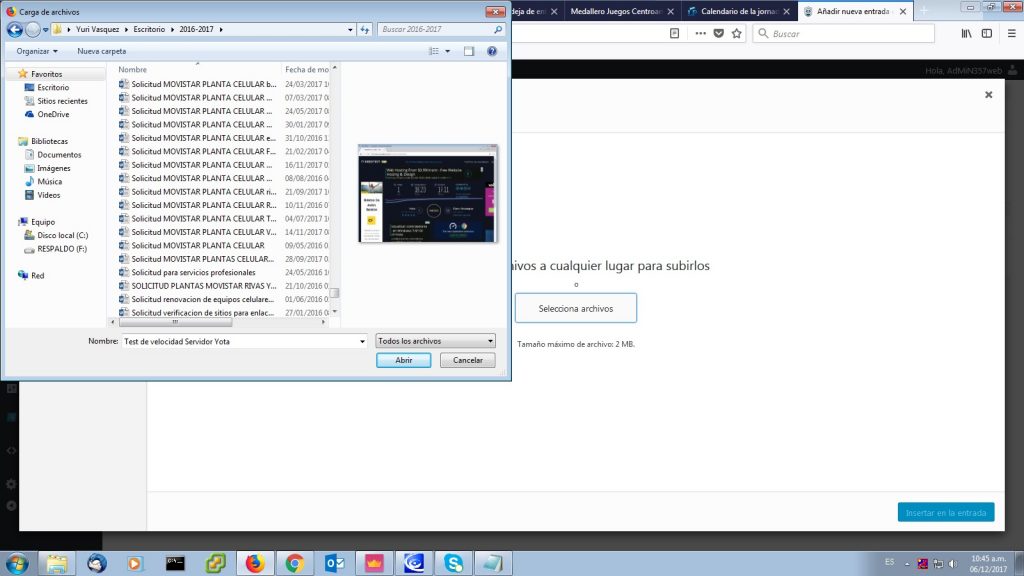This screenshot has width=1024, height=576.
Task: Open Google Chrome from the taskbar
Action: pos(295,563)
